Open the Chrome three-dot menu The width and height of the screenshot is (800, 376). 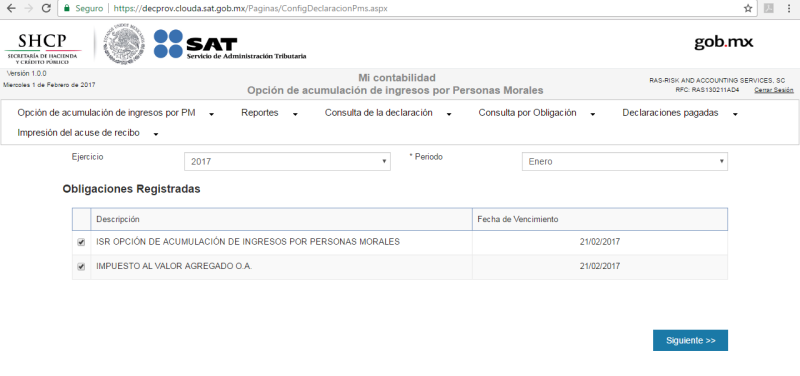tap(789, 9)
